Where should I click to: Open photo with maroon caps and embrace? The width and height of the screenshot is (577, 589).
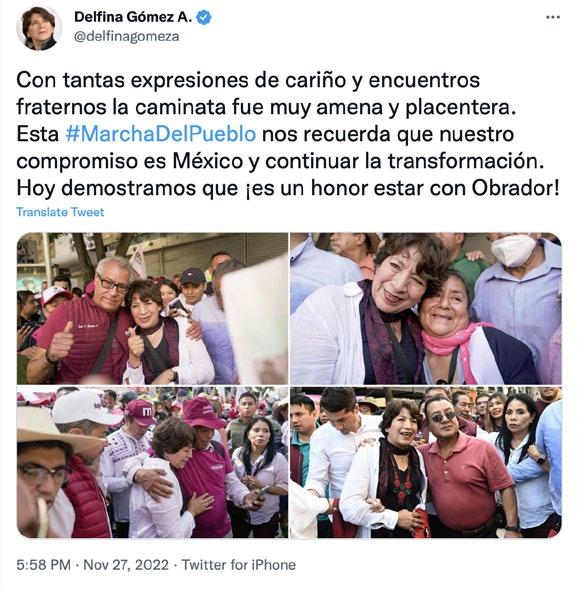pyautogui.click(x=152, y=462)
